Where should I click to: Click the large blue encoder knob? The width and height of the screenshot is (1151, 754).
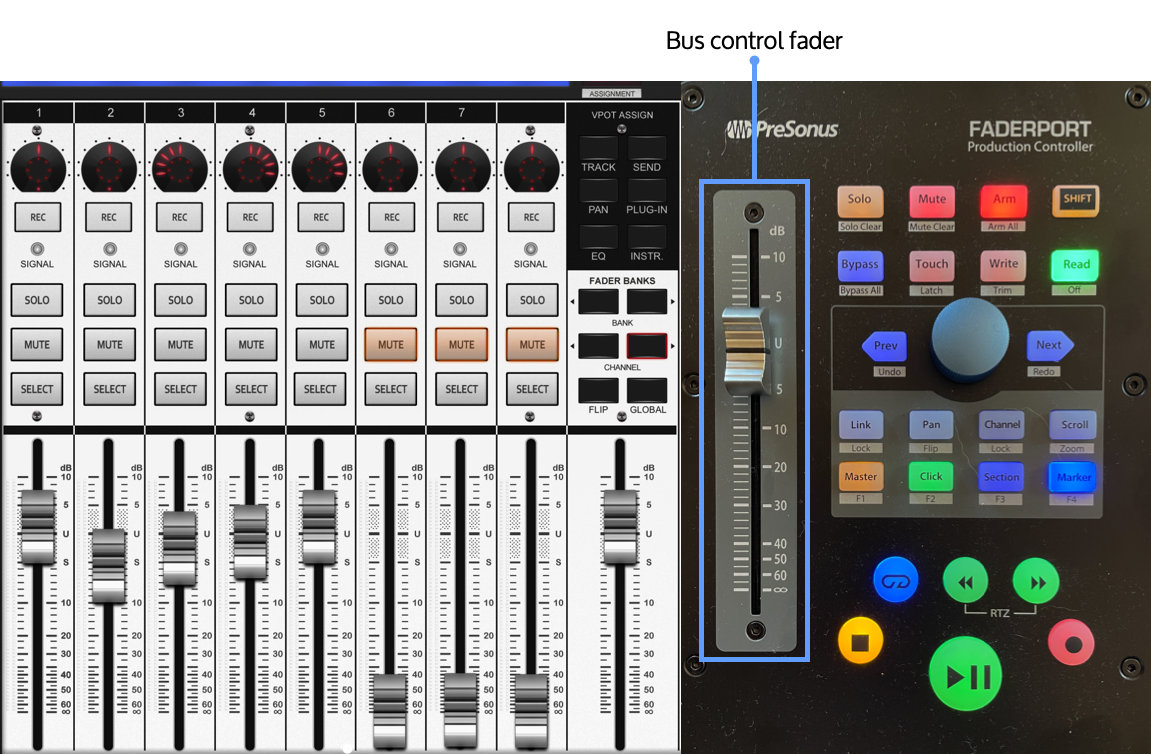click(970, 338)
